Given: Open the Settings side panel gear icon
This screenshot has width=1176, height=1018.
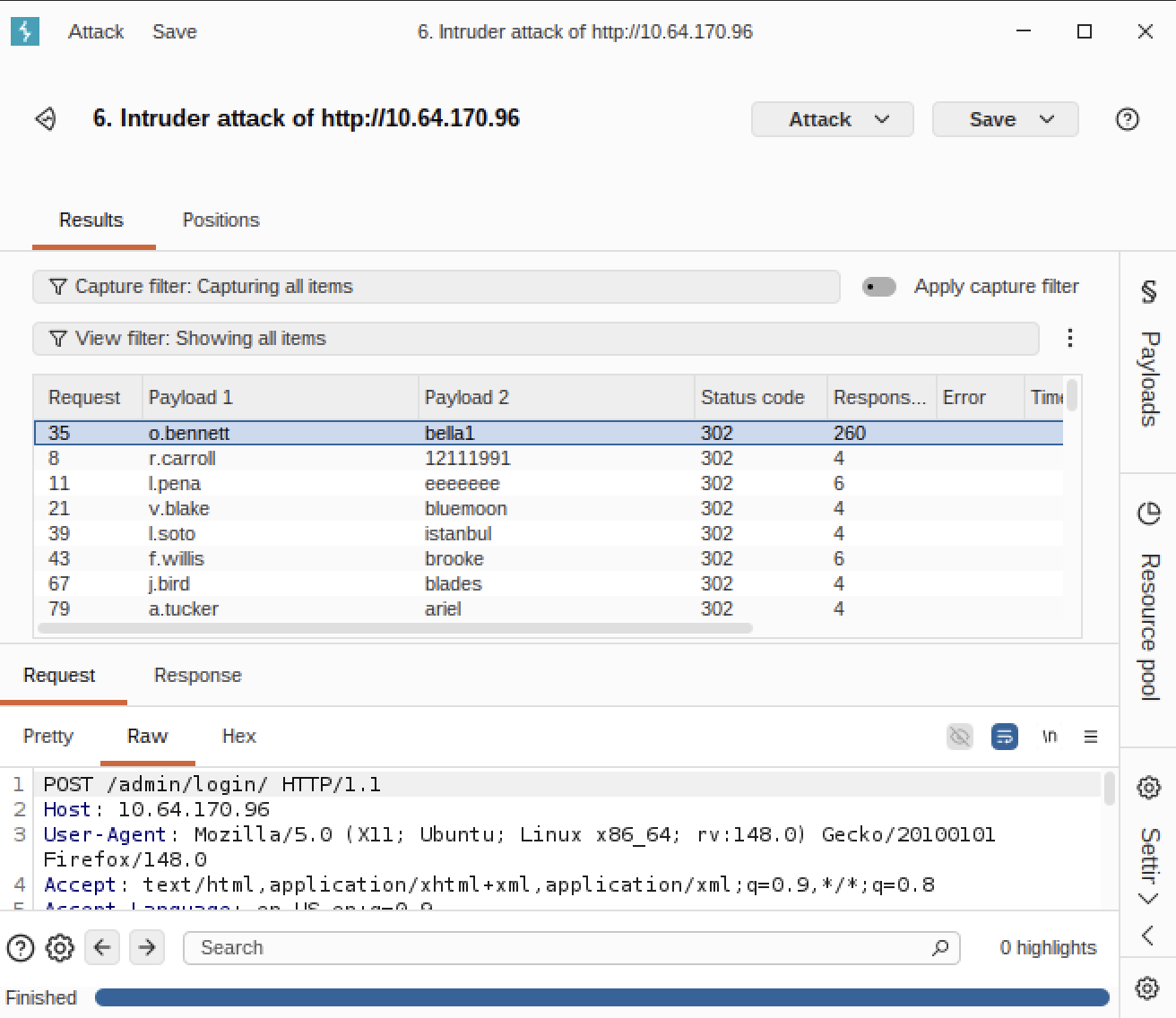Looking at the screenshot, I should tap(1148, 788).
